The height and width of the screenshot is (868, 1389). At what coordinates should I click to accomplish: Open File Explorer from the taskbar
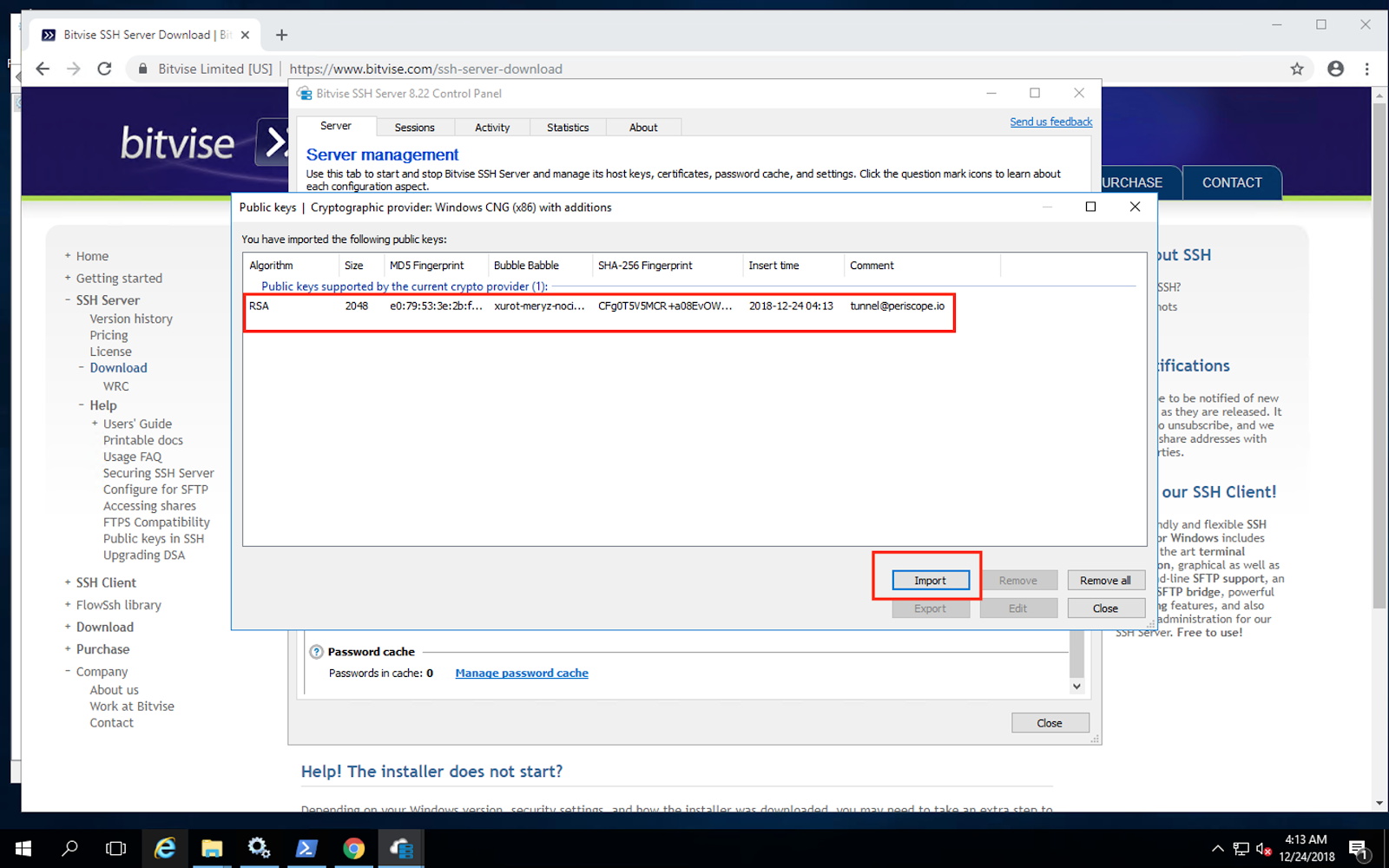point(212,848)
